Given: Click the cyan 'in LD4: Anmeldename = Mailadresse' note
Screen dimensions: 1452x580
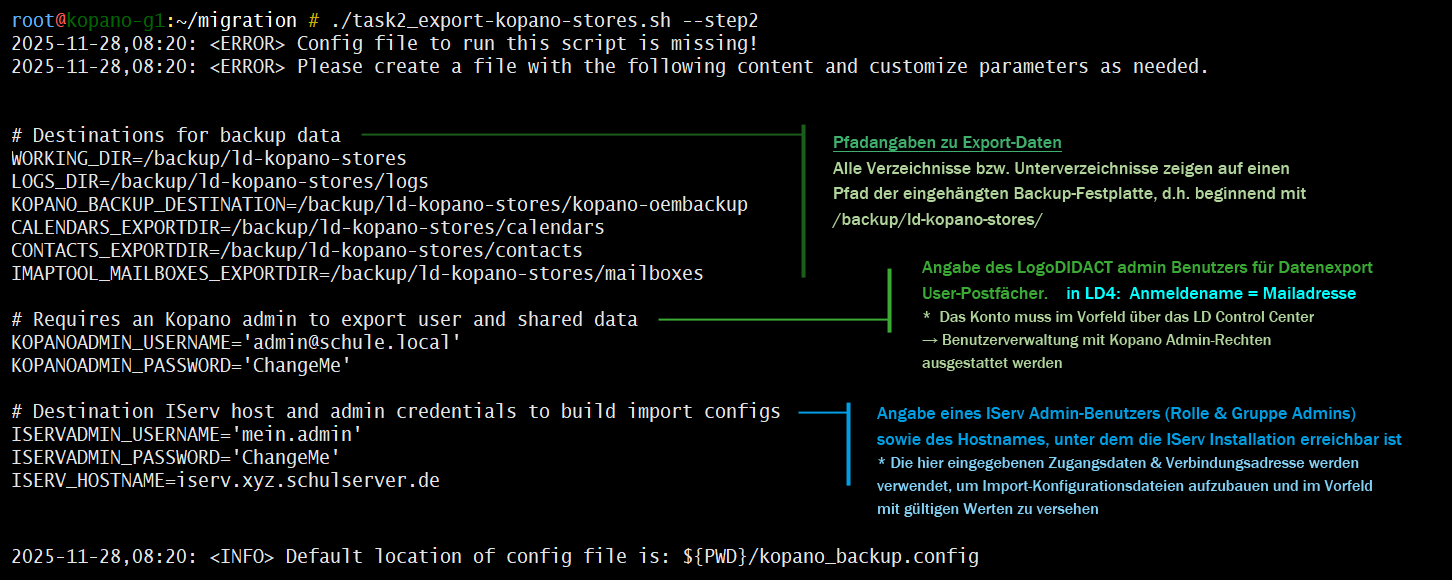Looking at the screenshot, I should coord(1211,294).
